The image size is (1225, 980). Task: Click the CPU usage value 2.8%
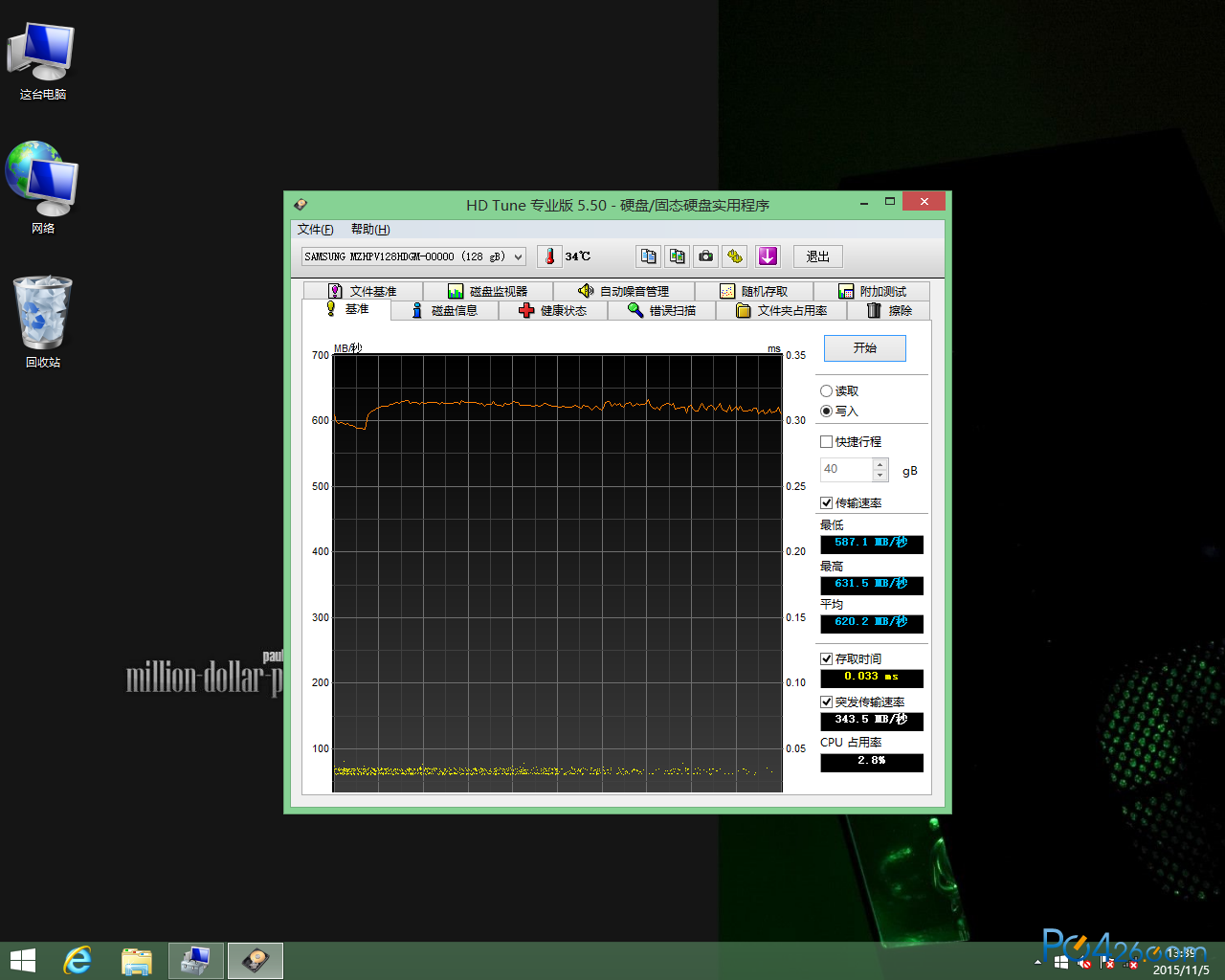(x=872, y=762)
